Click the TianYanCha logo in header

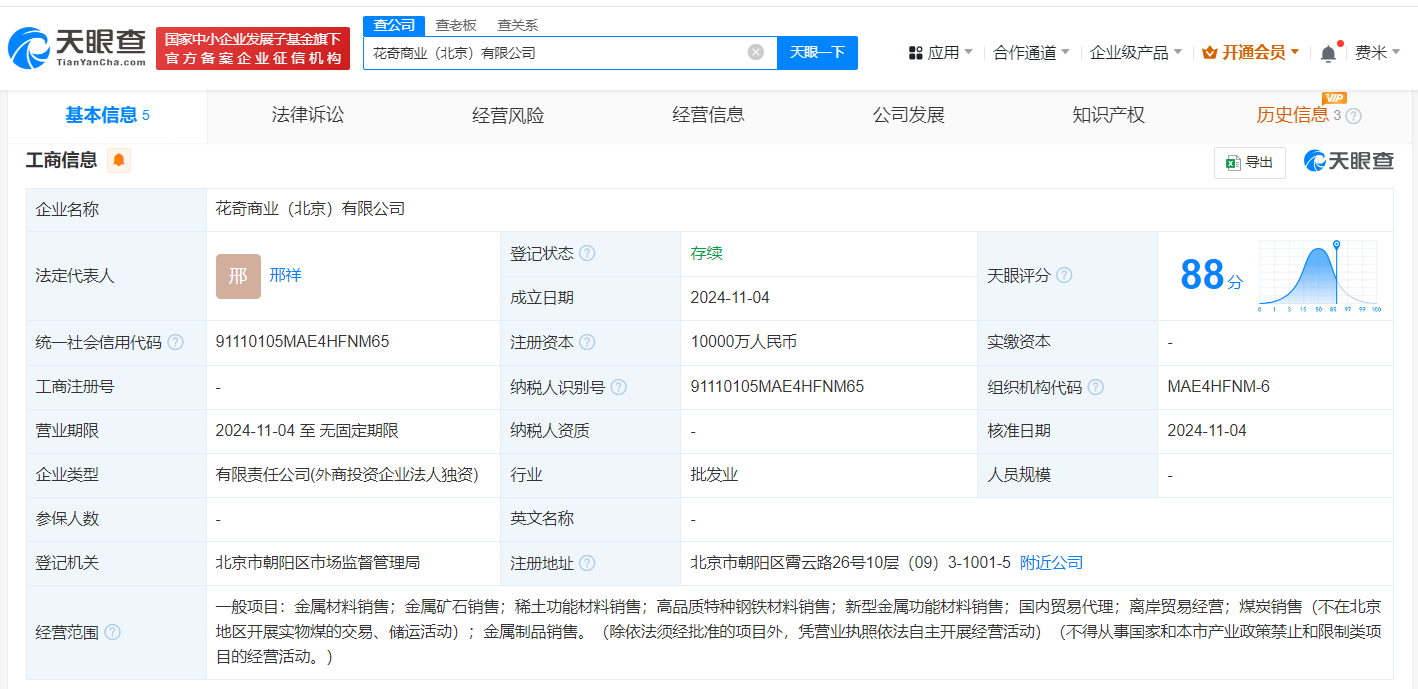(x=77, y=48)
